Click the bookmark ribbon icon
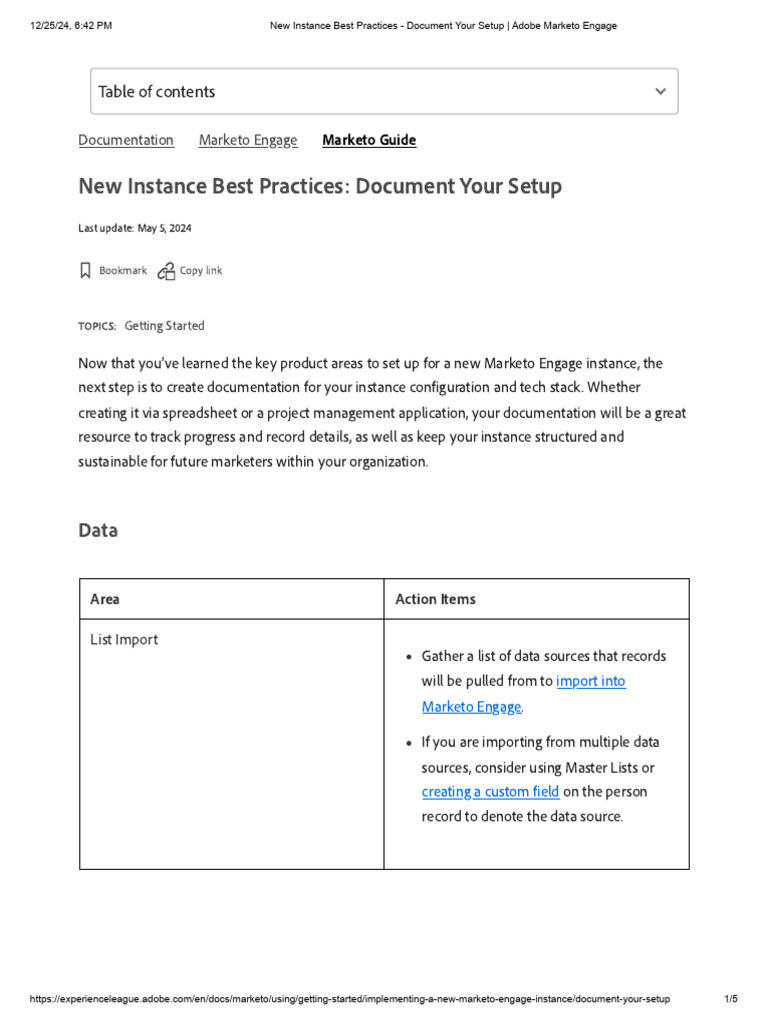The width and height of the screenshot is (768, 1024). click(85, 271)
